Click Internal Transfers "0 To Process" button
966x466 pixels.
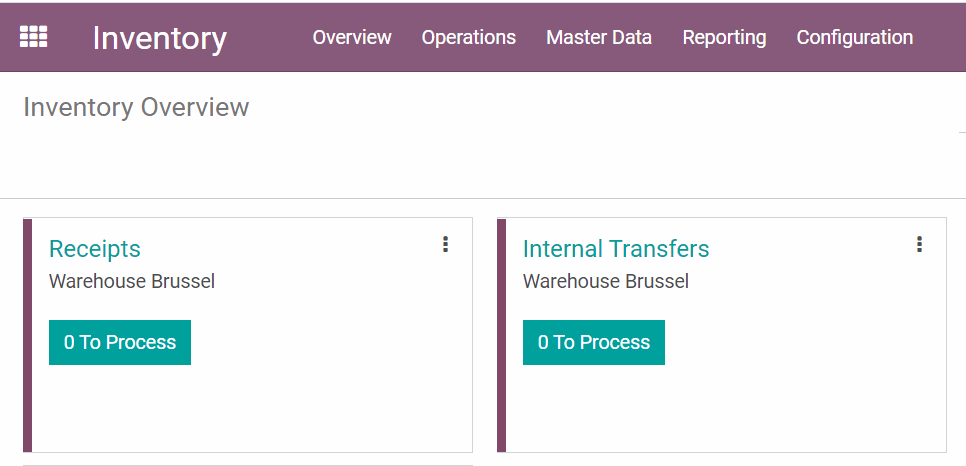[x=594, y=342]
